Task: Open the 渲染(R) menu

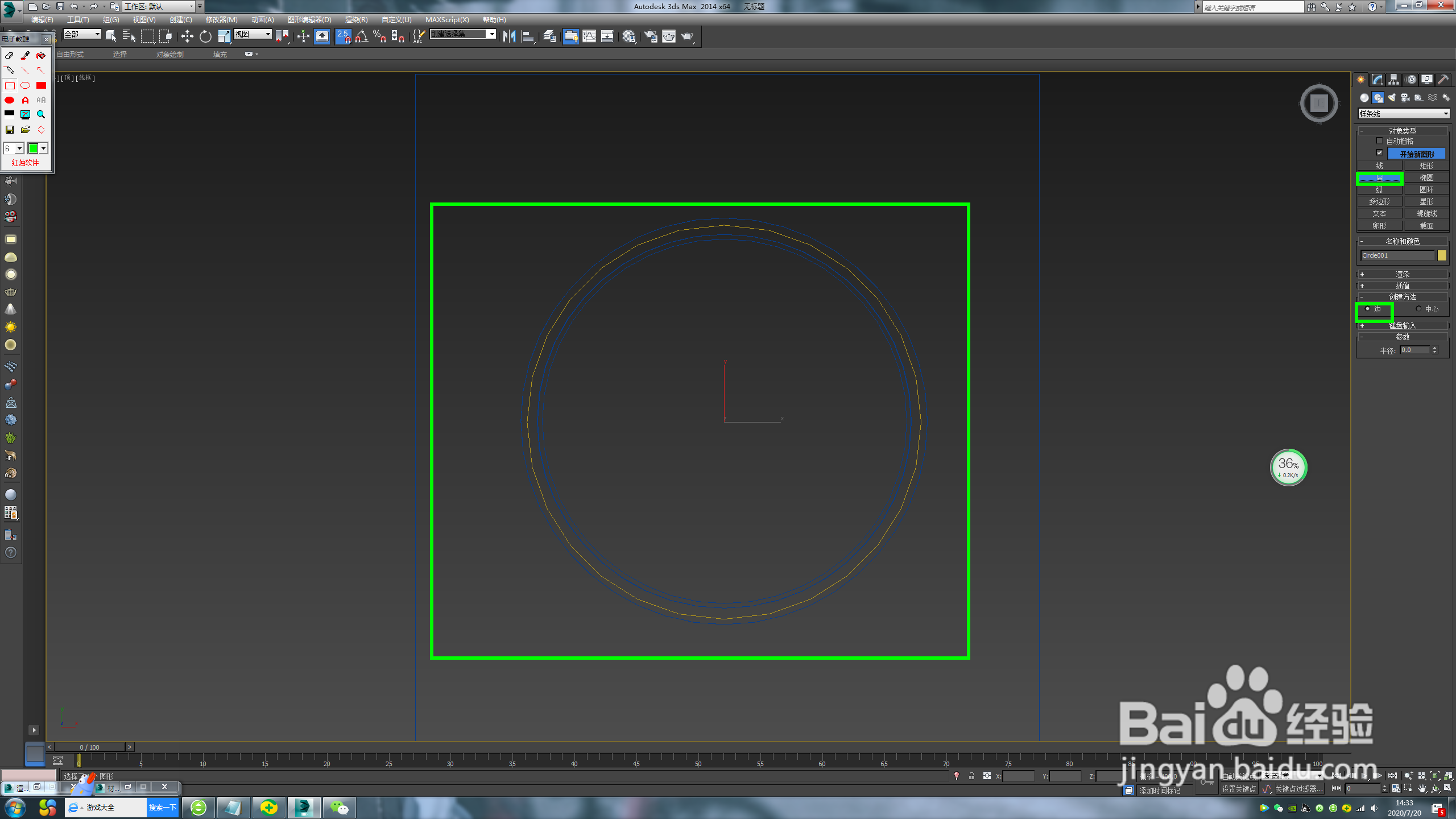Action: coord(356,20)
